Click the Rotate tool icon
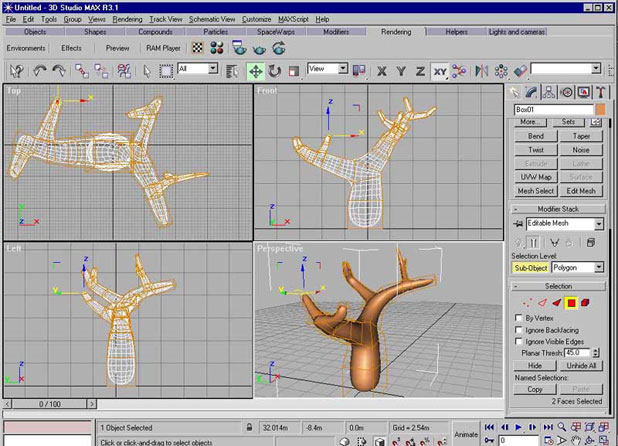Image resolution: width=618 pixels, height=446 pixels. [274, 71]
